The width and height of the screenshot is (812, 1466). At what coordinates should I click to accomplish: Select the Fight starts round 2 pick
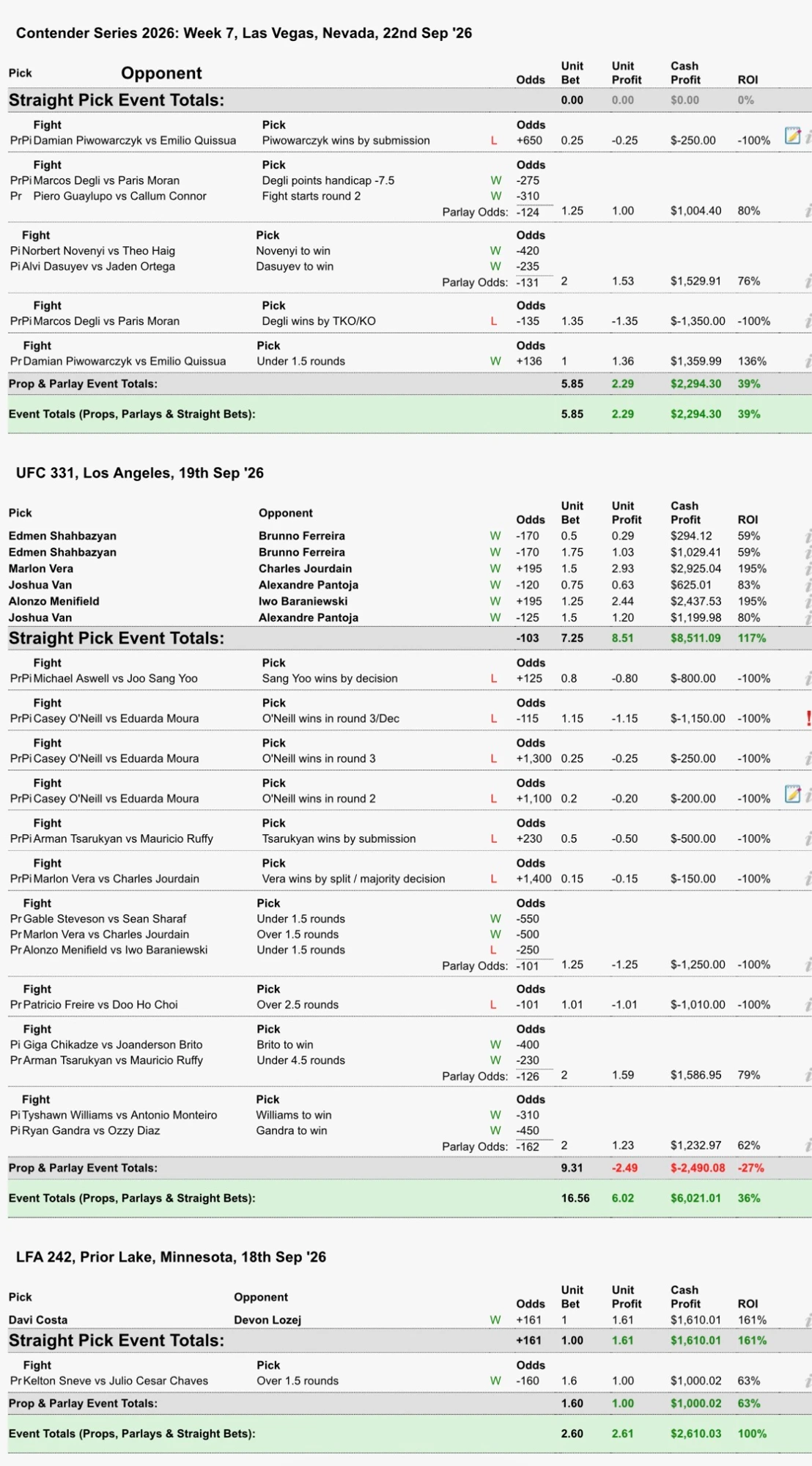(311, 196)
